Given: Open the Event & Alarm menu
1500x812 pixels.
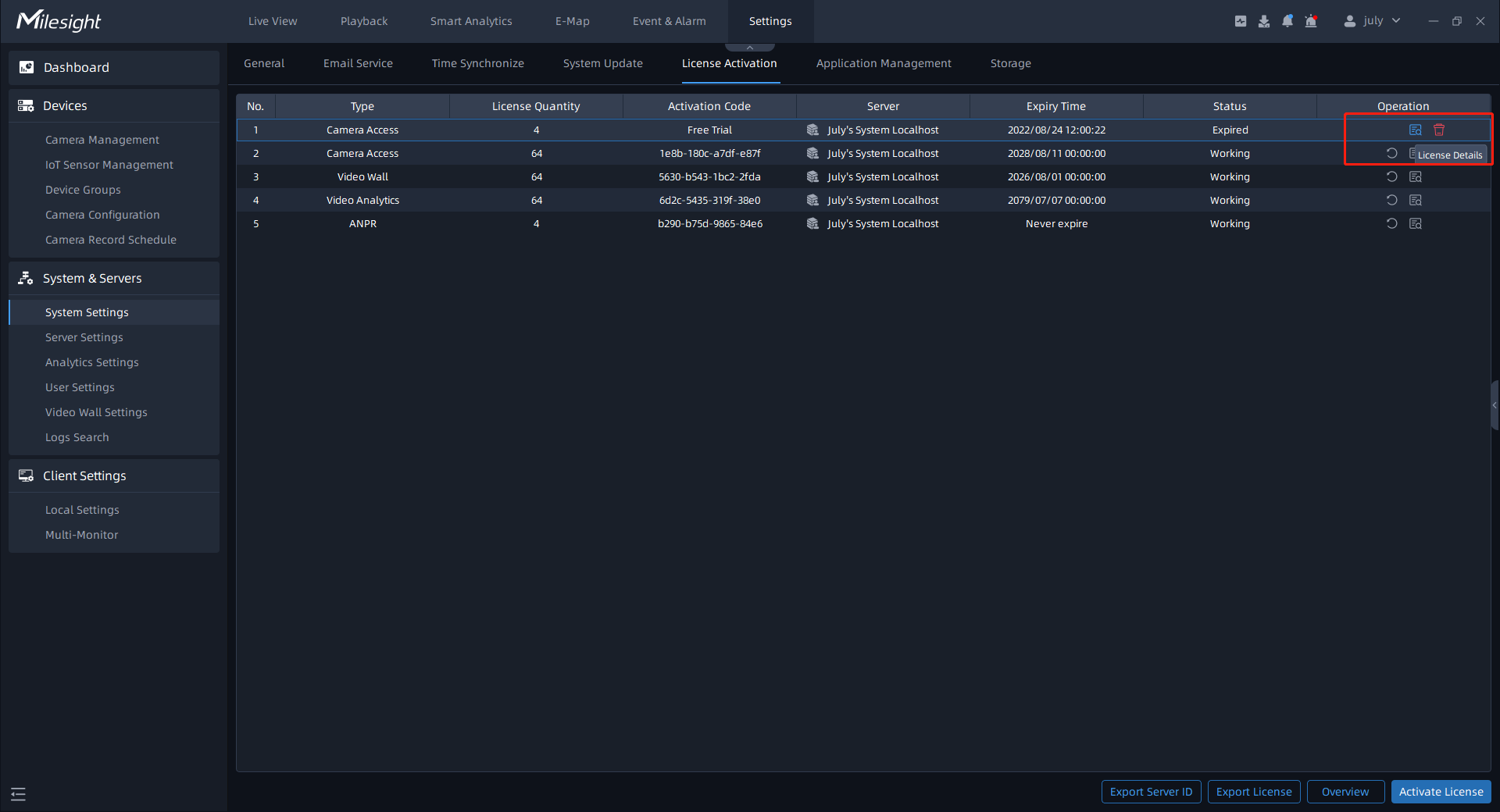Looking at the screenshot, I should point(669,21).
